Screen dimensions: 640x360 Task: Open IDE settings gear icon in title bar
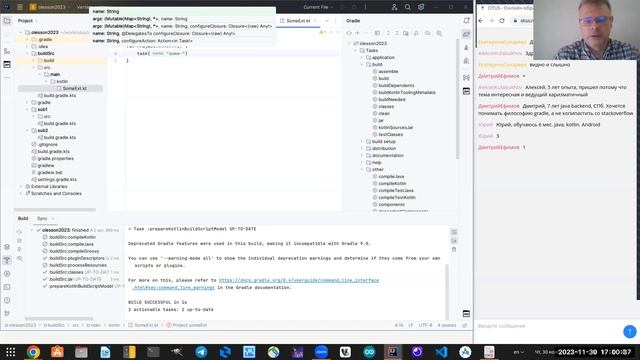pos(421,7)
